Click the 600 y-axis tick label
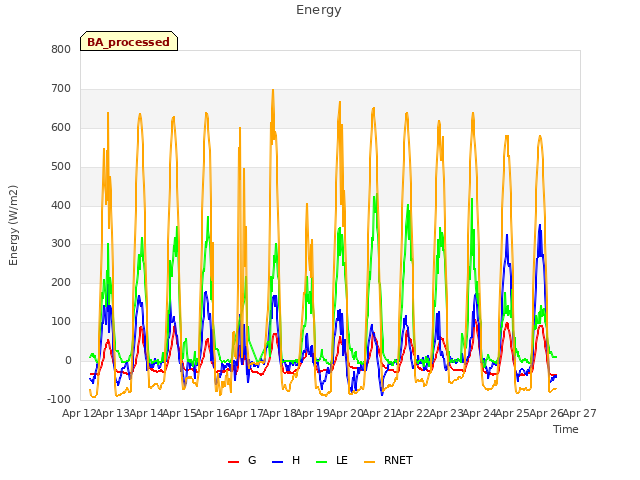640x480 pixels. point(61,128)
